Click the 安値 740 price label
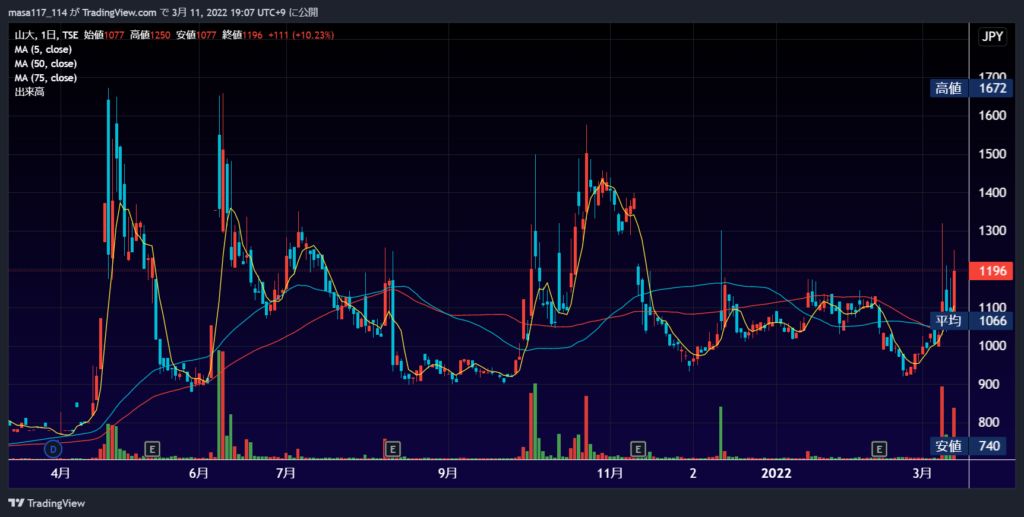This screenshot has width=1024, height=517. tap(968, 446)
